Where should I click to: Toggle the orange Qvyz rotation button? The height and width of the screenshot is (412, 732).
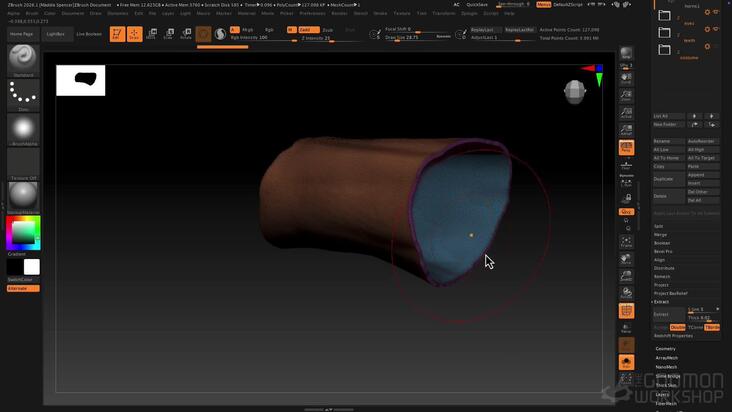pyautogui.click(x=626, y=212)
